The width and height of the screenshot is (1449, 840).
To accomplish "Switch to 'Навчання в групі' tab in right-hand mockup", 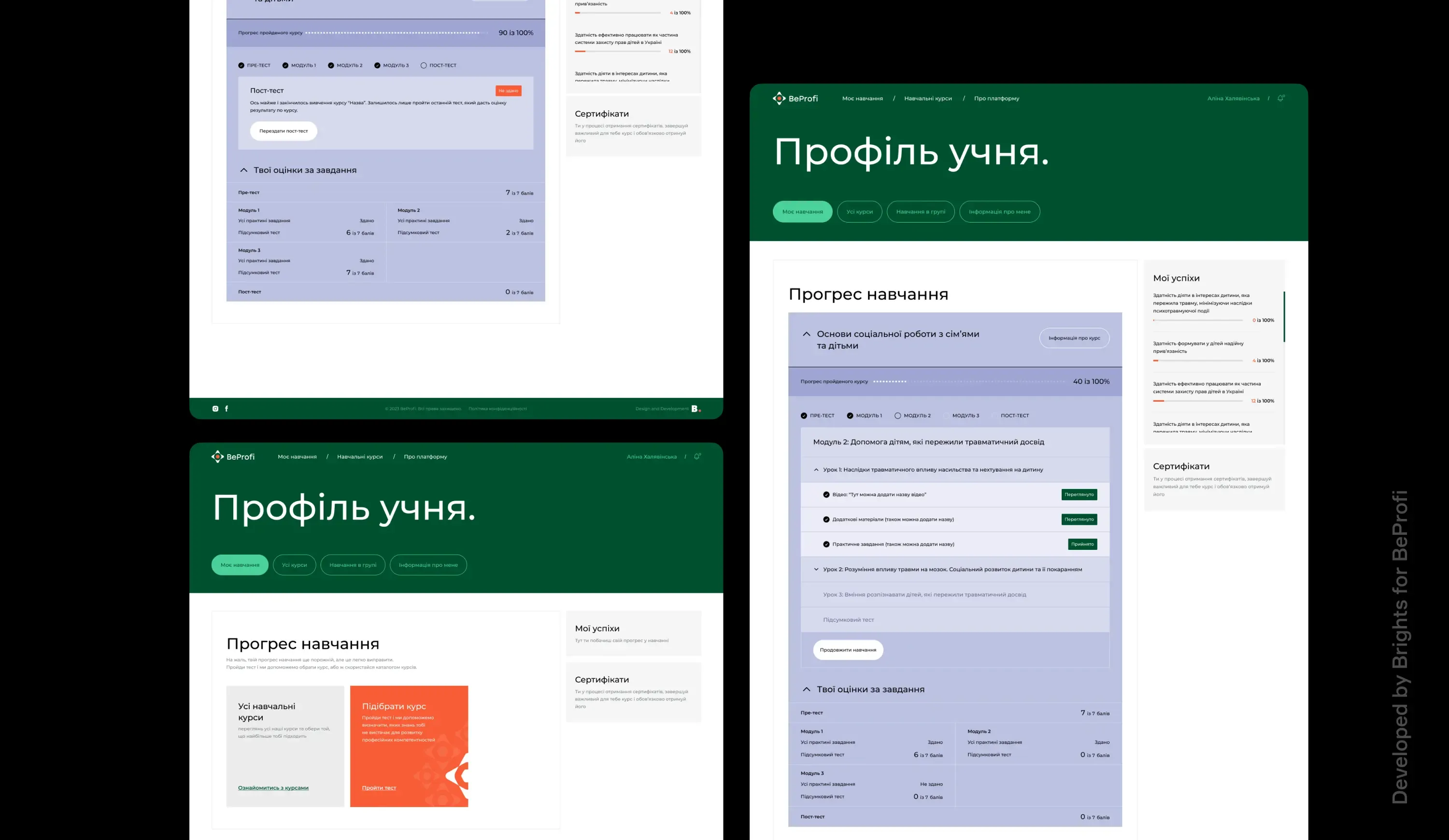I will pos(920,211).
